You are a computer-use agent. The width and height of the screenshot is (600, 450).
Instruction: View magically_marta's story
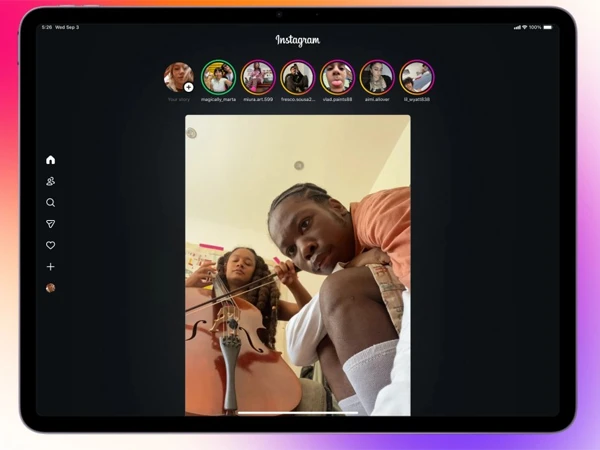coord(219,77)
